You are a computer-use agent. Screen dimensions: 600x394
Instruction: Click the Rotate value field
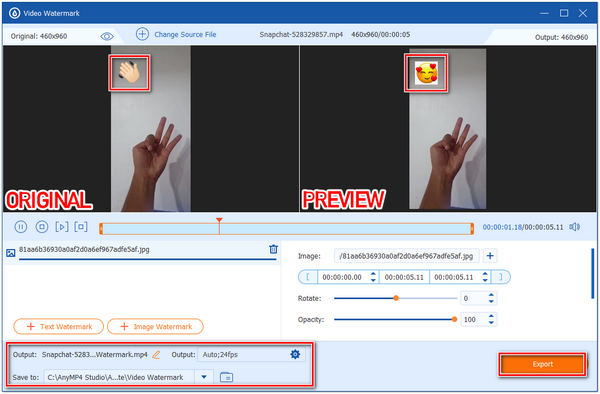tap(473, 298)
